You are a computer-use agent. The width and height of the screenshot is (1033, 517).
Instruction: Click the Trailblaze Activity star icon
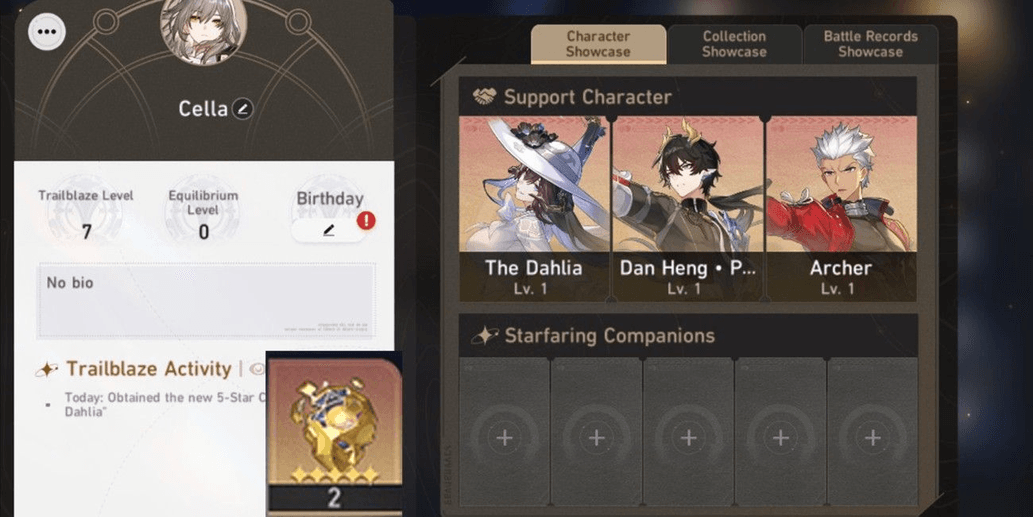click(47, 369)
